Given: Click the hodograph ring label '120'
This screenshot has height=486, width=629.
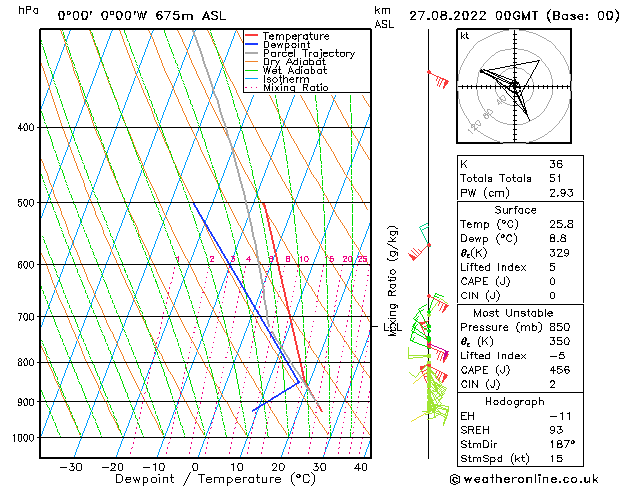Looking at the screenshot, I should tap(474, 127).
